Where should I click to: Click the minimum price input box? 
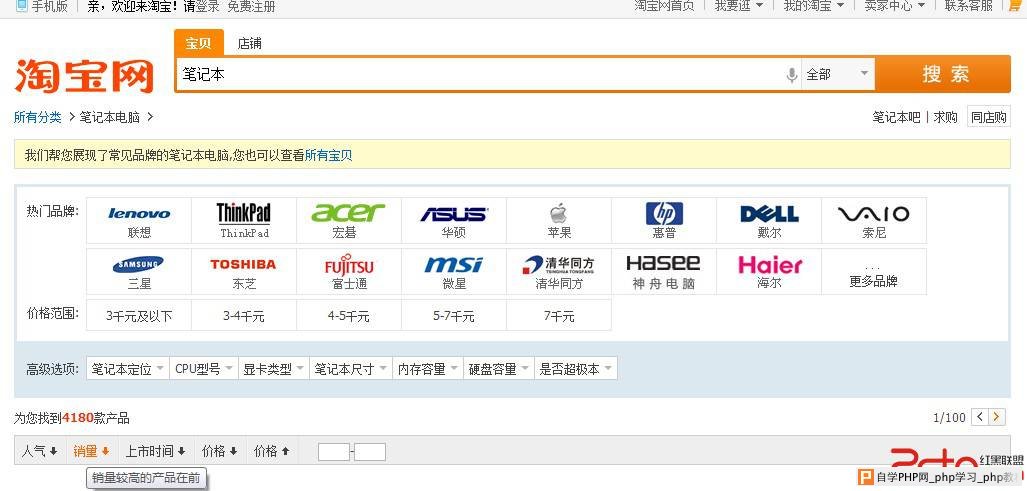click(x=334, y=452)
